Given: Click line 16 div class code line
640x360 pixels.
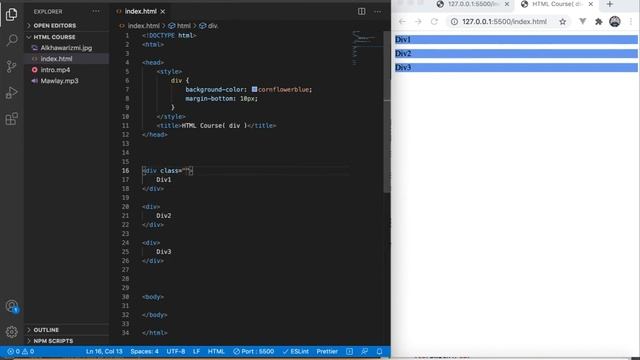Looking at the screenshot, I should [167, 171].
